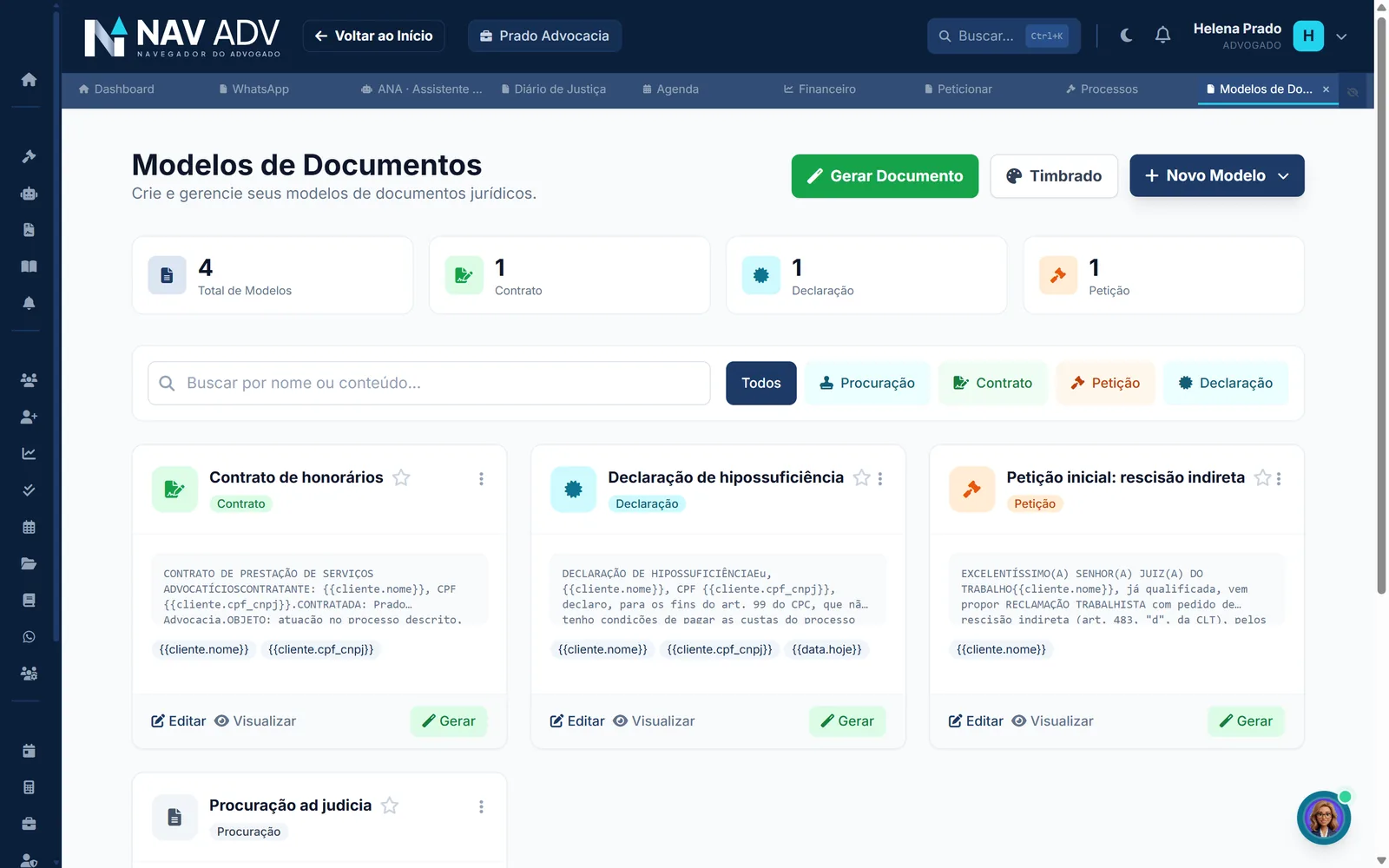Viewport: 1389px width, 868px height.
Task: Select the open book icon in the sidebar
Action: [x=29, y=266]
